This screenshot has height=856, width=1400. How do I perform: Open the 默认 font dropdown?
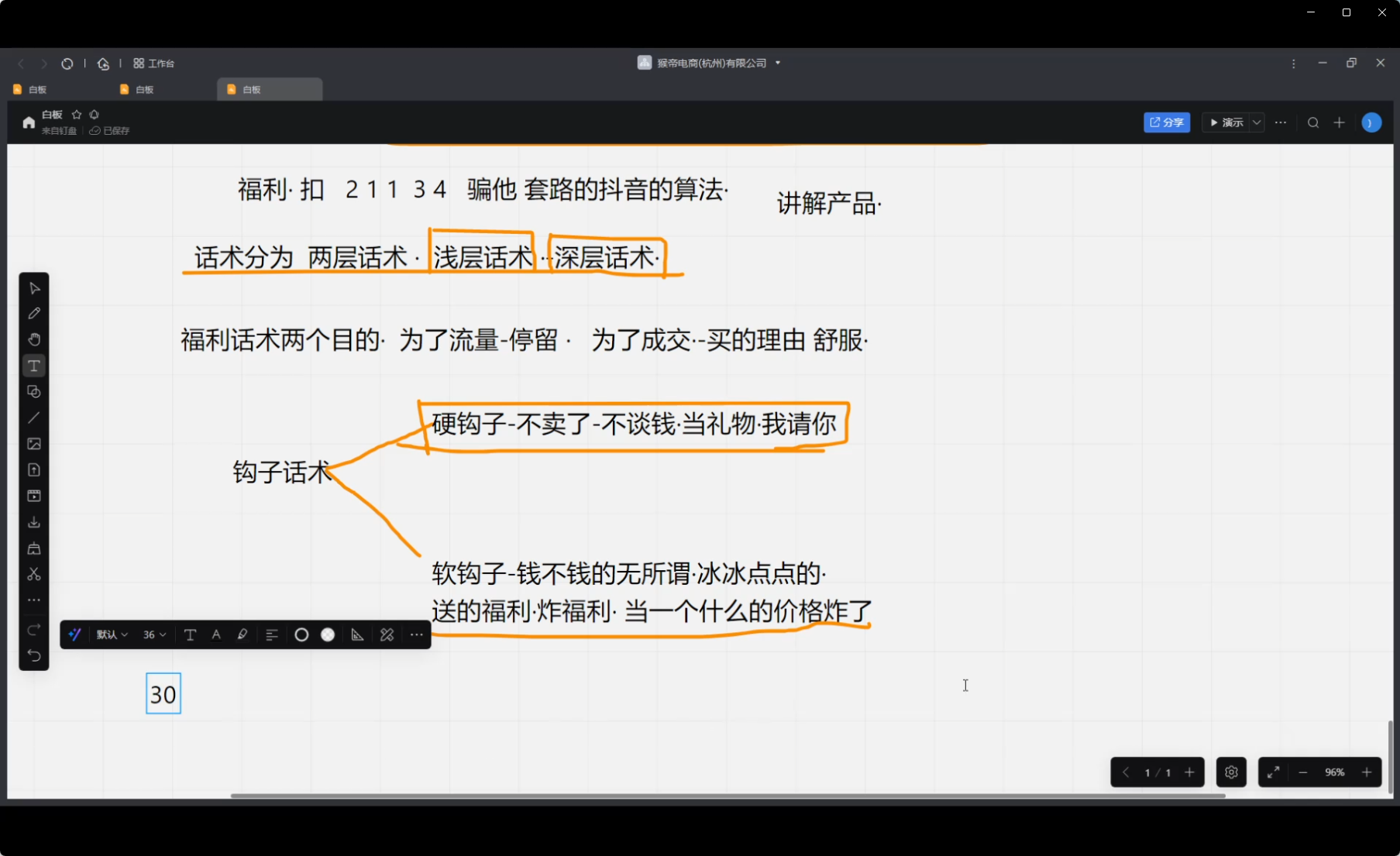point(112,634)
